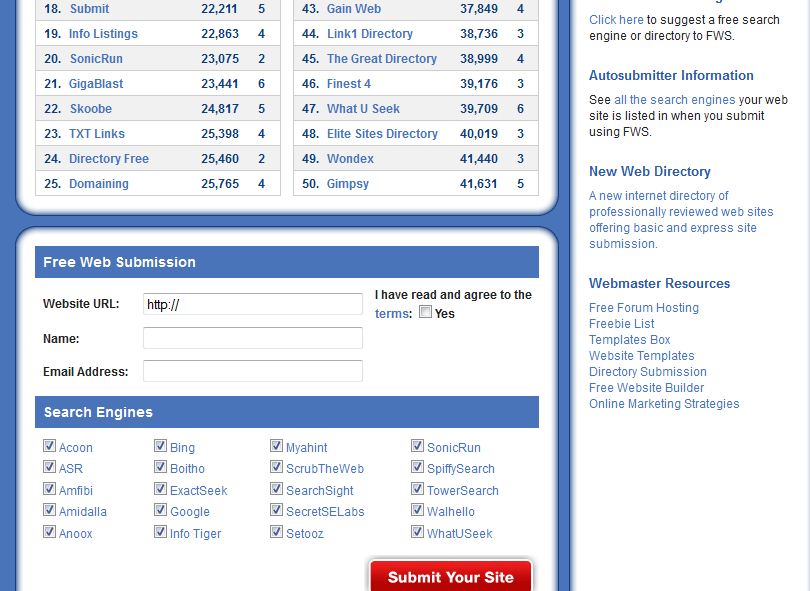Click the Directory Submission link

click(x=648, y=372)
